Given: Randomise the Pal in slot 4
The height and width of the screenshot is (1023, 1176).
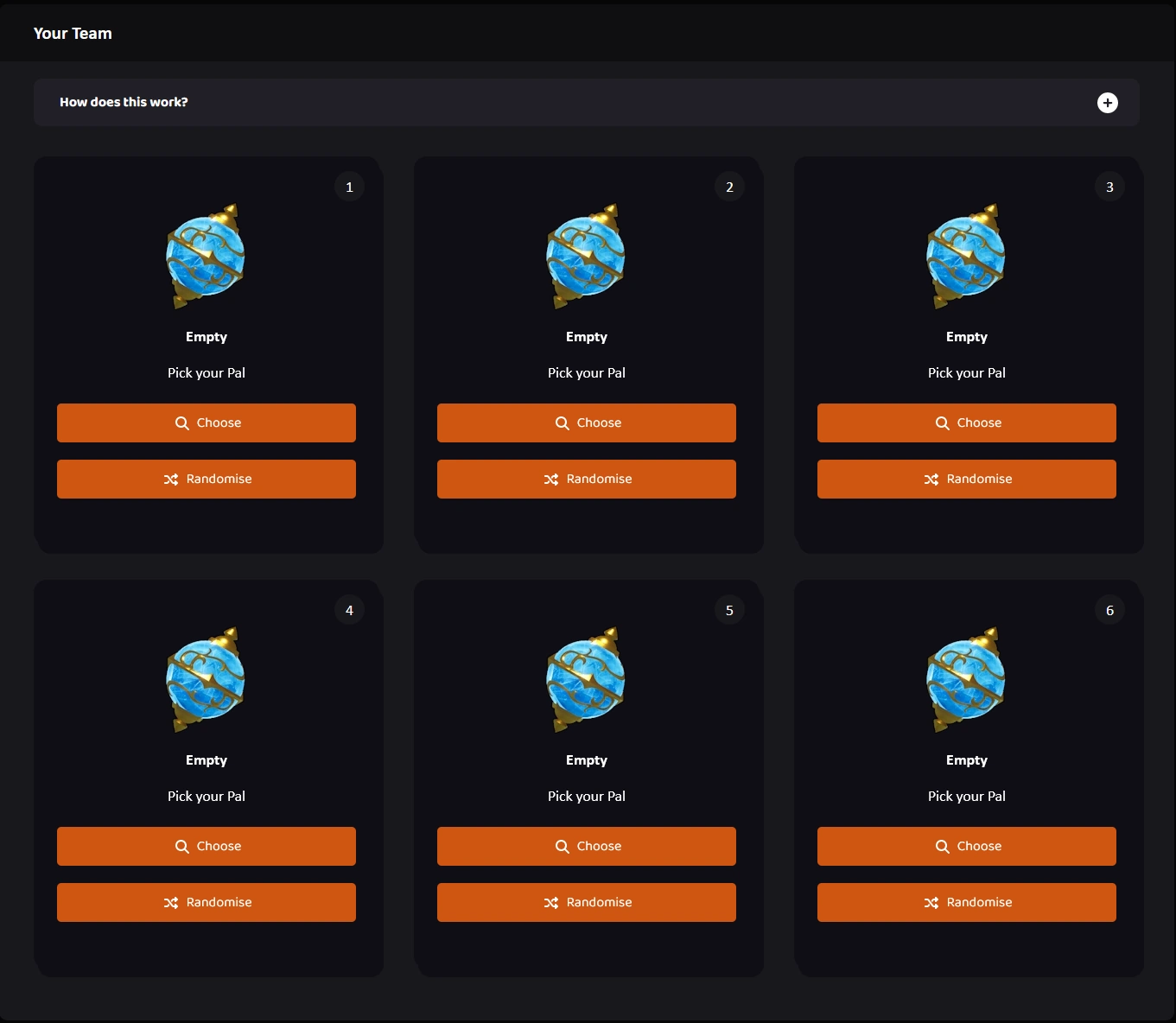Looking at the screenshot, I should [x=207, y=902].
